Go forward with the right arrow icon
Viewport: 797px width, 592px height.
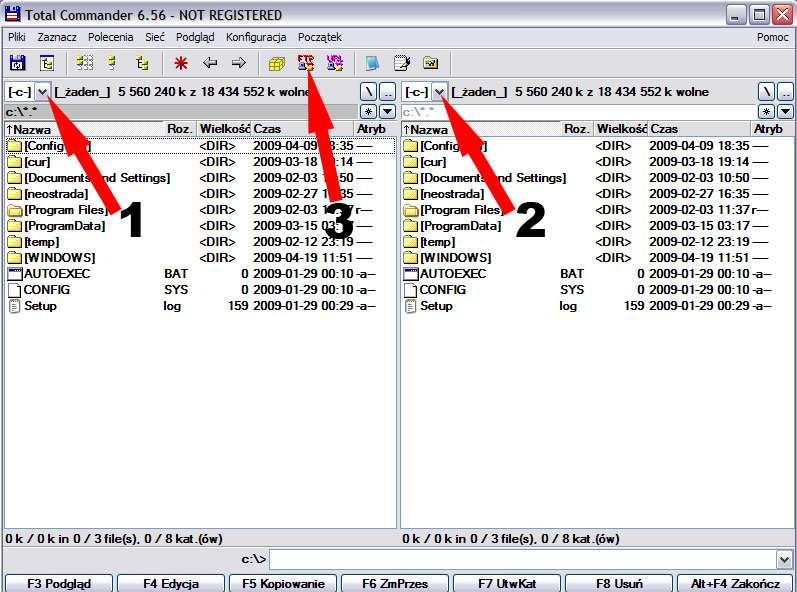click(x=238, y=64)
